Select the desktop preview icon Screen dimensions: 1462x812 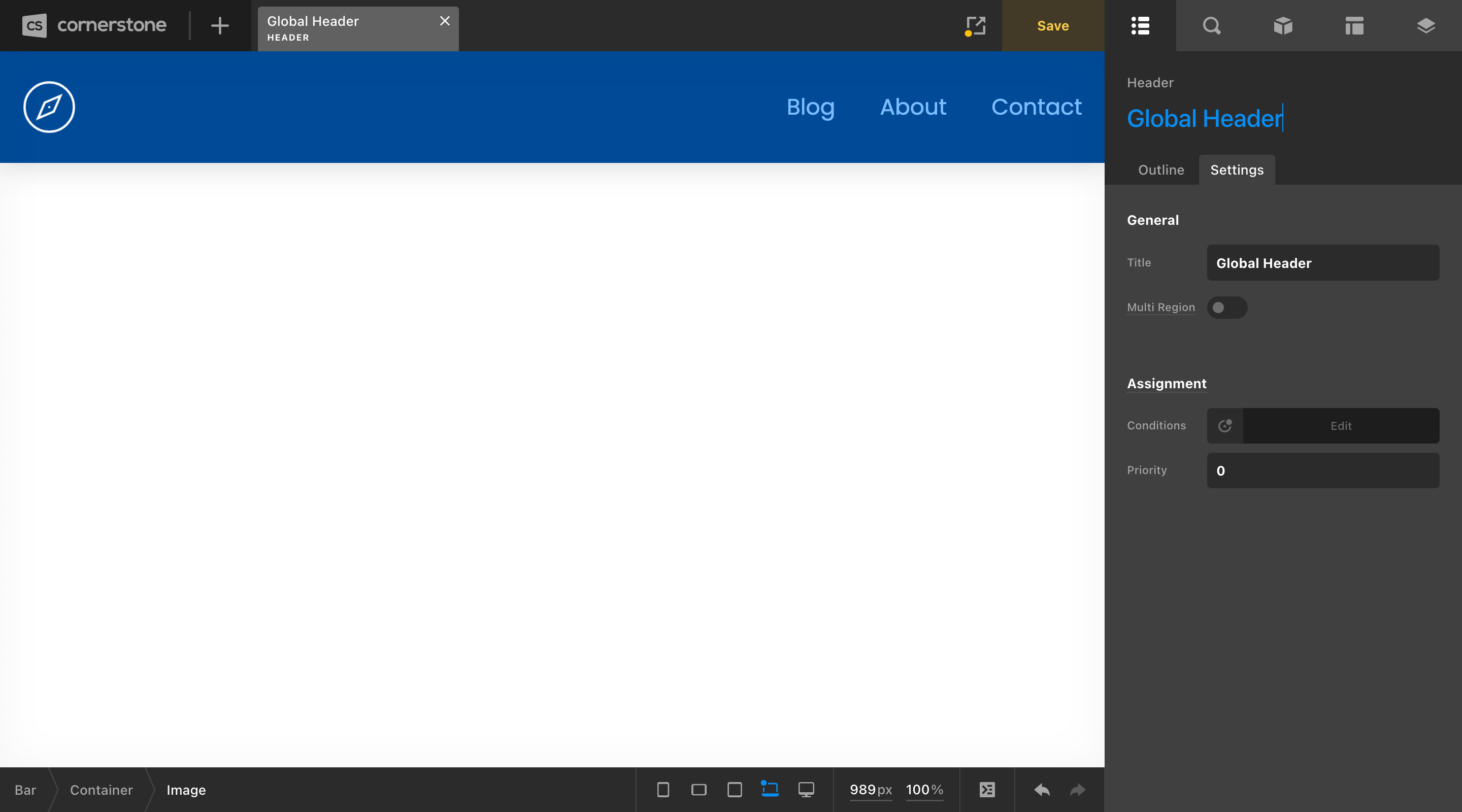pyautogui.click(x=807, y=789)
